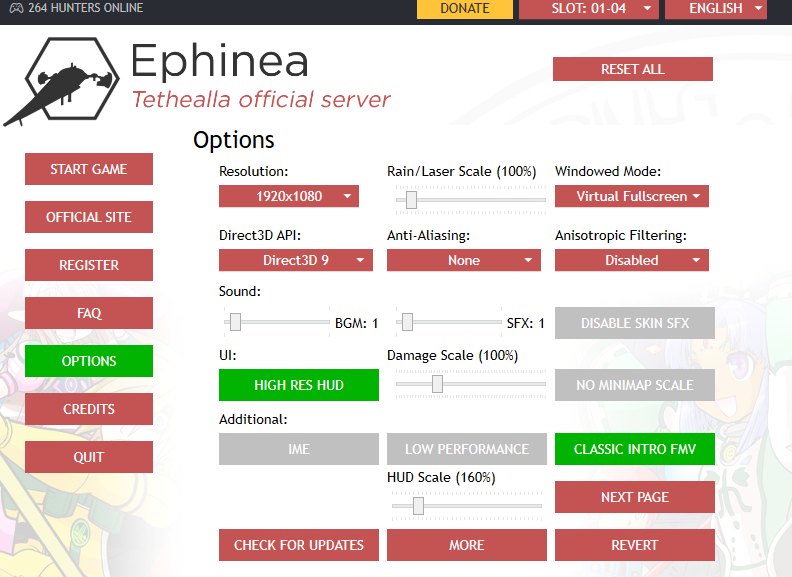Click the BGM volume slider handle

(235, 322)
